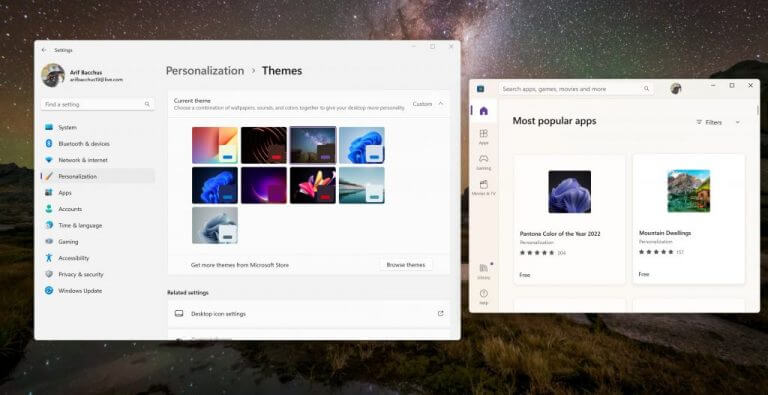Open Apps section in Microsoft Store sidebar
This screenshot has width=768, height=395.
[x=483, y=137]
